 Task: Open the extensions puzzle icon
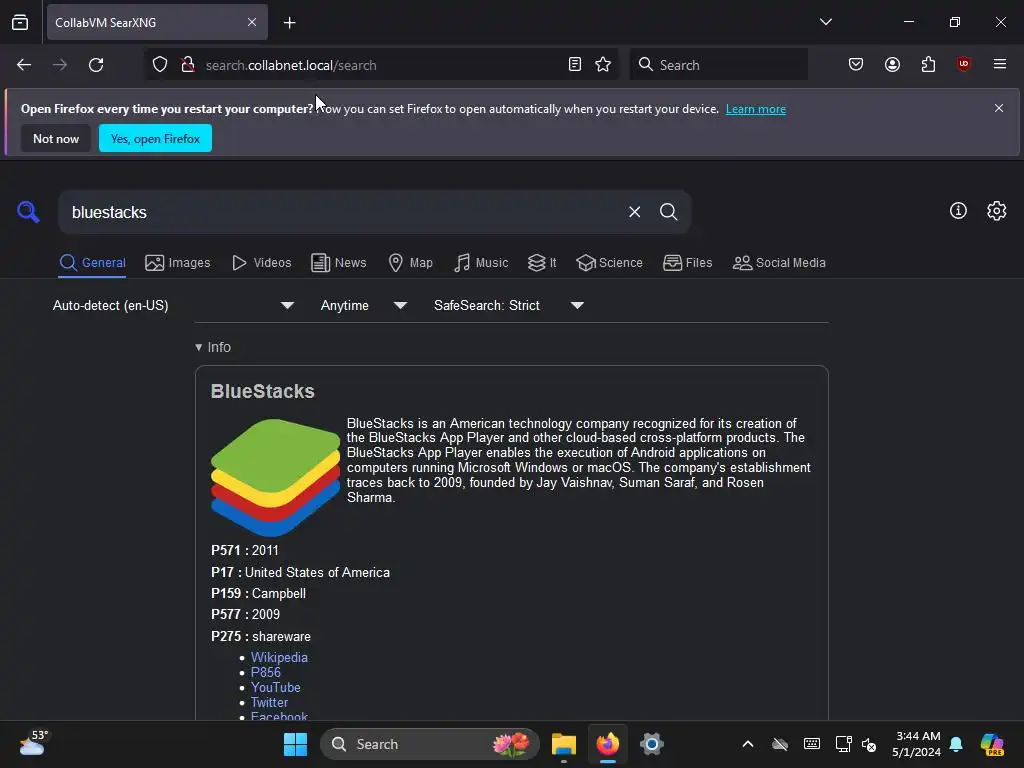click(928, 65)
